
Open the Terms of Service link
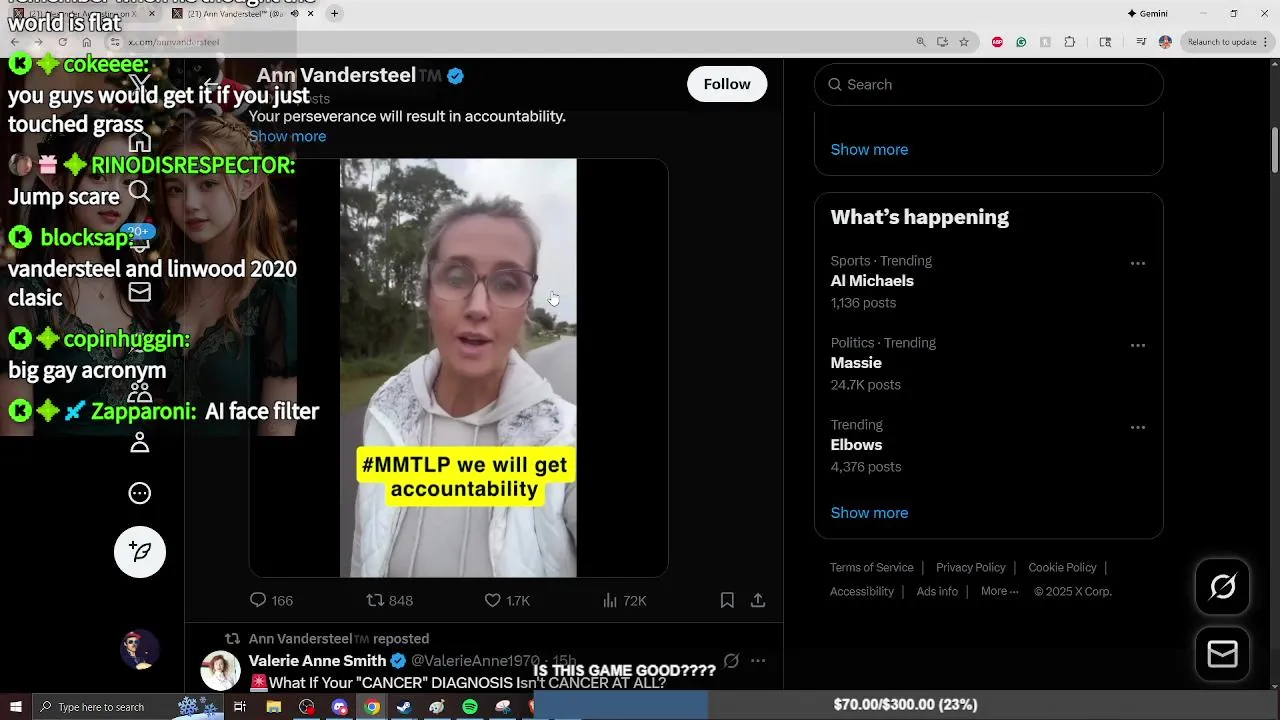point(871,567)
